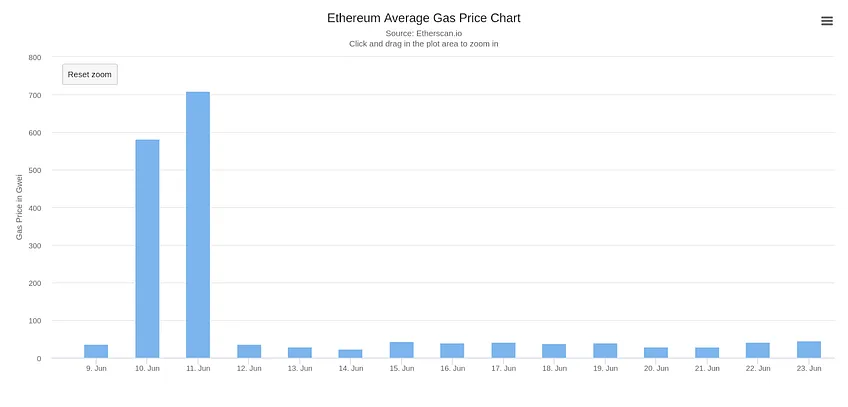Click the 14. Jun shortest bar
Image resolution: width=848 pixels, height=407 pixels.
click(350, 353)
